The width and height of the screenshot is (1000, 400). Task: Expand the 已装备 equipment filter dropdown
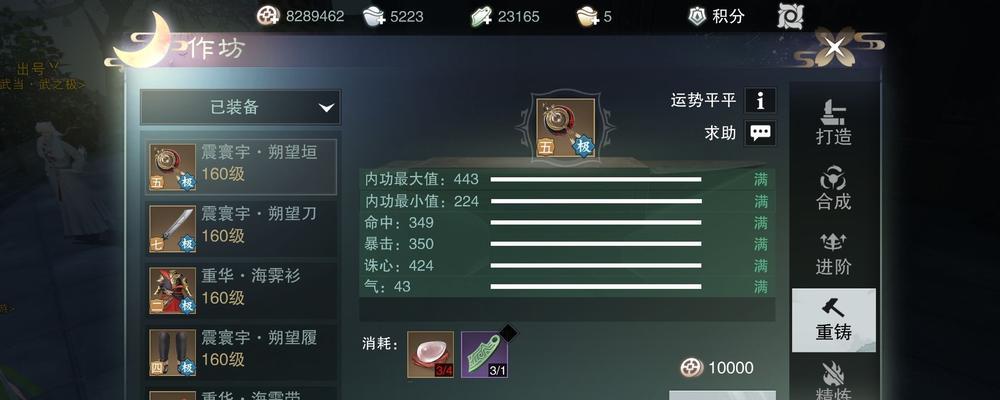point(240,107)
